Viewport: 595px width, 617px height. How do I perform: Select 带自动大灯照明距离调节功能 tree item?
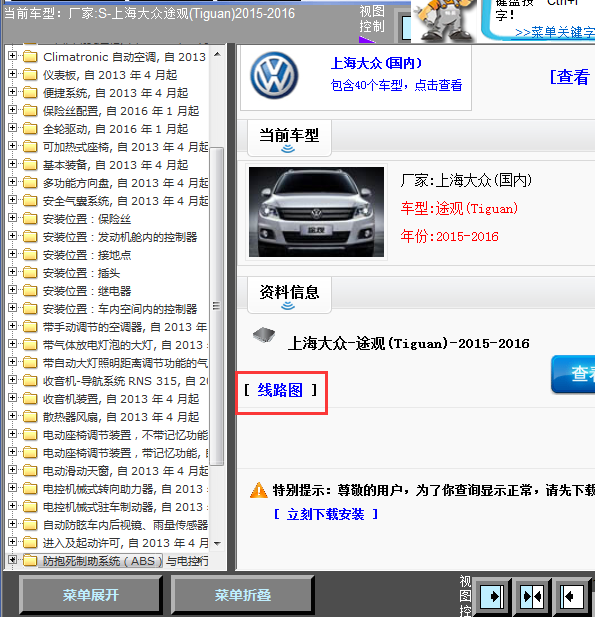(x=126, y=363)
